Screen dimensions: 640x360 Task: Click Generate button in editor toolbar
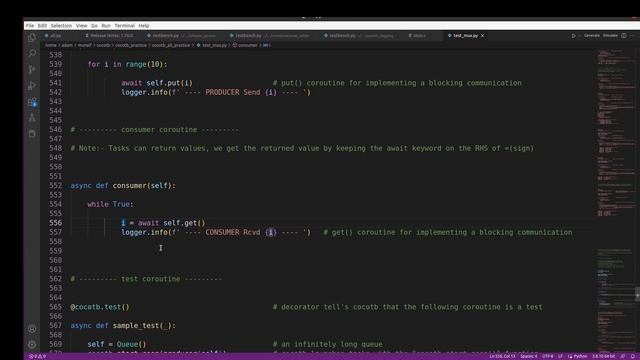(592, 36)
